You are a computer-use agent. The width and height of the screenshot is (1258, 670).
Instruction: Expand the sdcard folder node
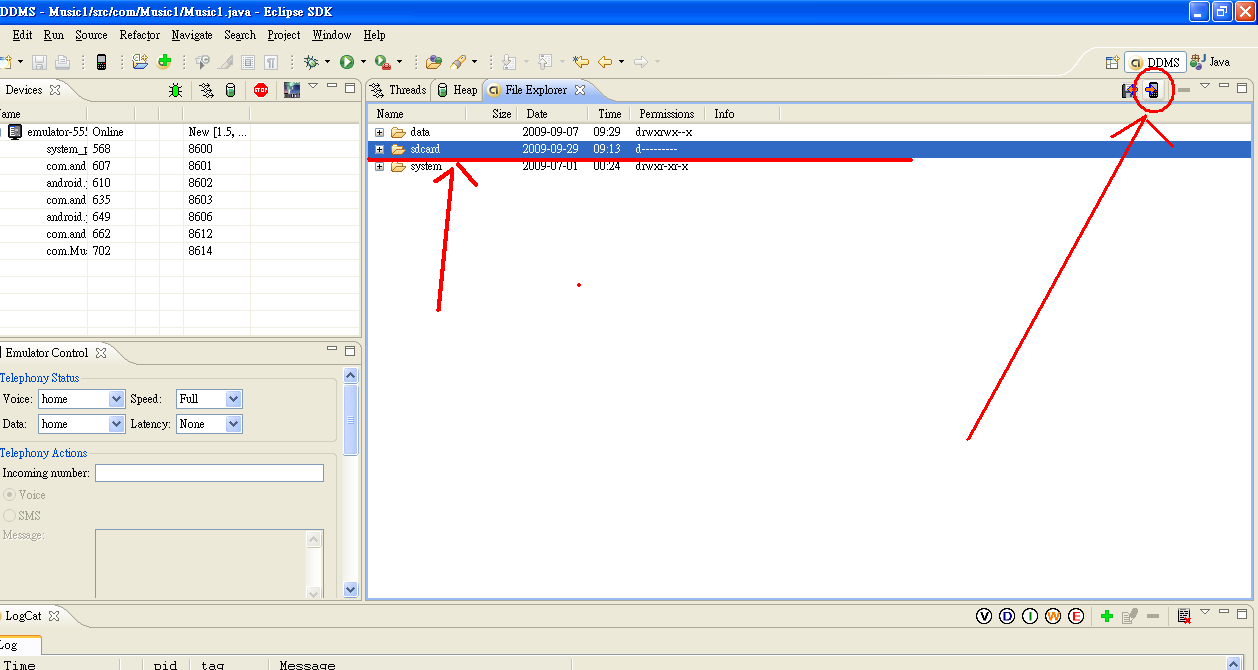[380, 149]
